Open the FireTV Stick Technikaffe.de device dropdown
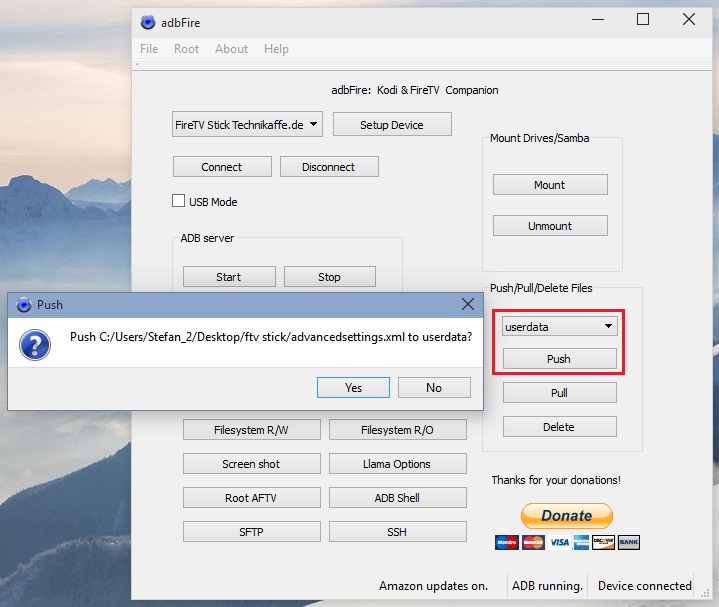This screenshot has width=719, height=607. (247, 124)
